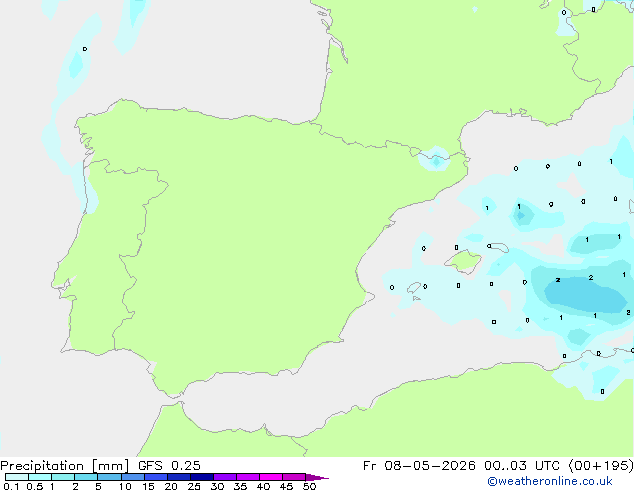Viewport: 634px width, 490px height.
Task: Click the 1–2 mm legend color swatch
Action: pos(63,477)
